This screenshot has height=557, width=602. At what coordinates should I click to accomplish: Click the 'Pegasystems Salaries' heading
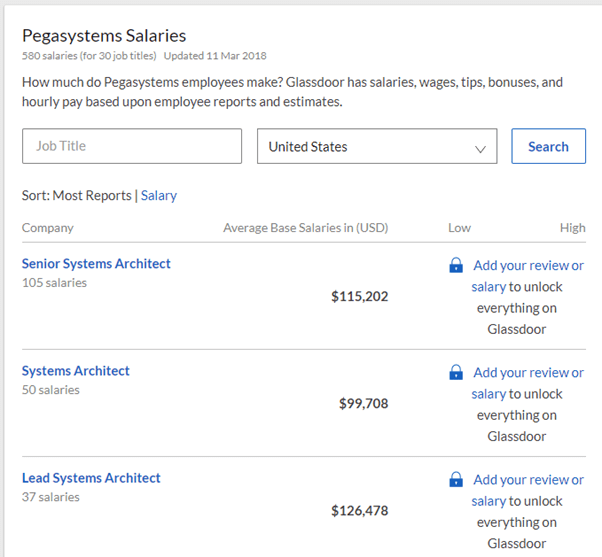[104, 36]
